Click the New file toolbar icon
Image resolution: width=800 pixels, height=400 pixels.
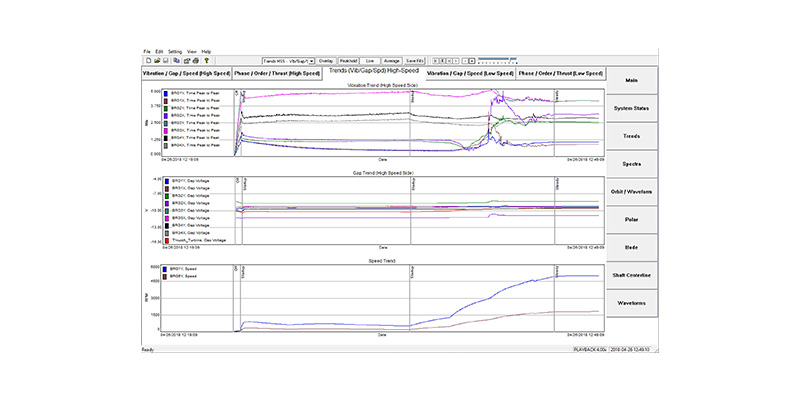[146, 60]
